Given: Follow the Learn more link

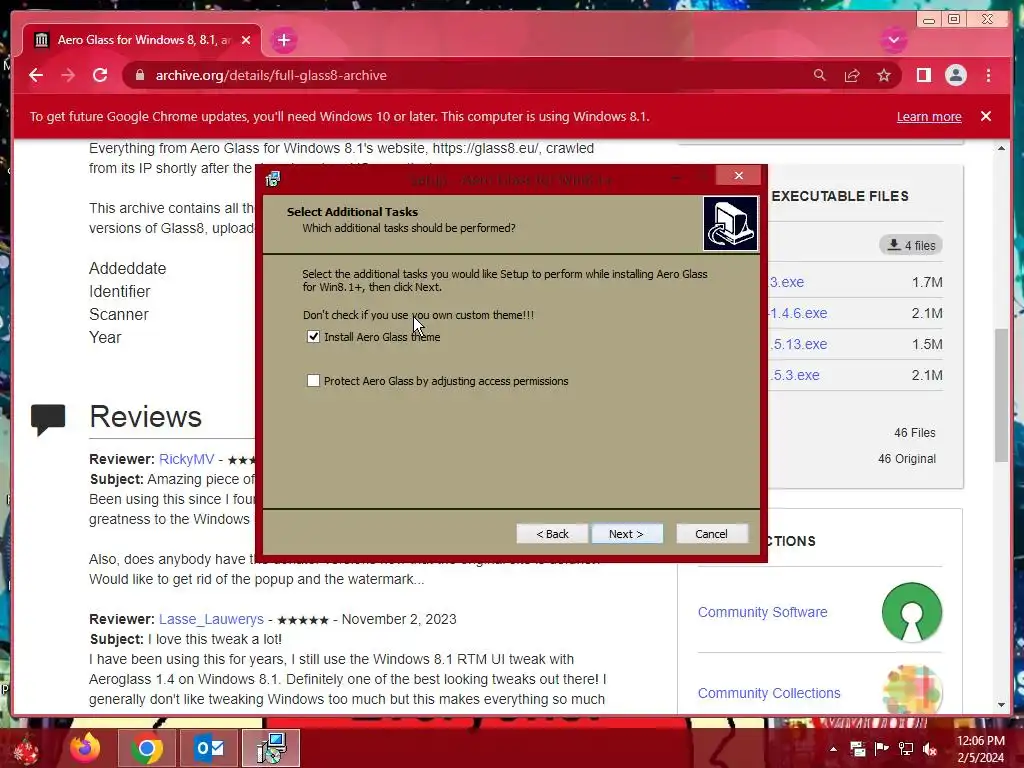Looking at the screenshot, I should click(929, 116).
